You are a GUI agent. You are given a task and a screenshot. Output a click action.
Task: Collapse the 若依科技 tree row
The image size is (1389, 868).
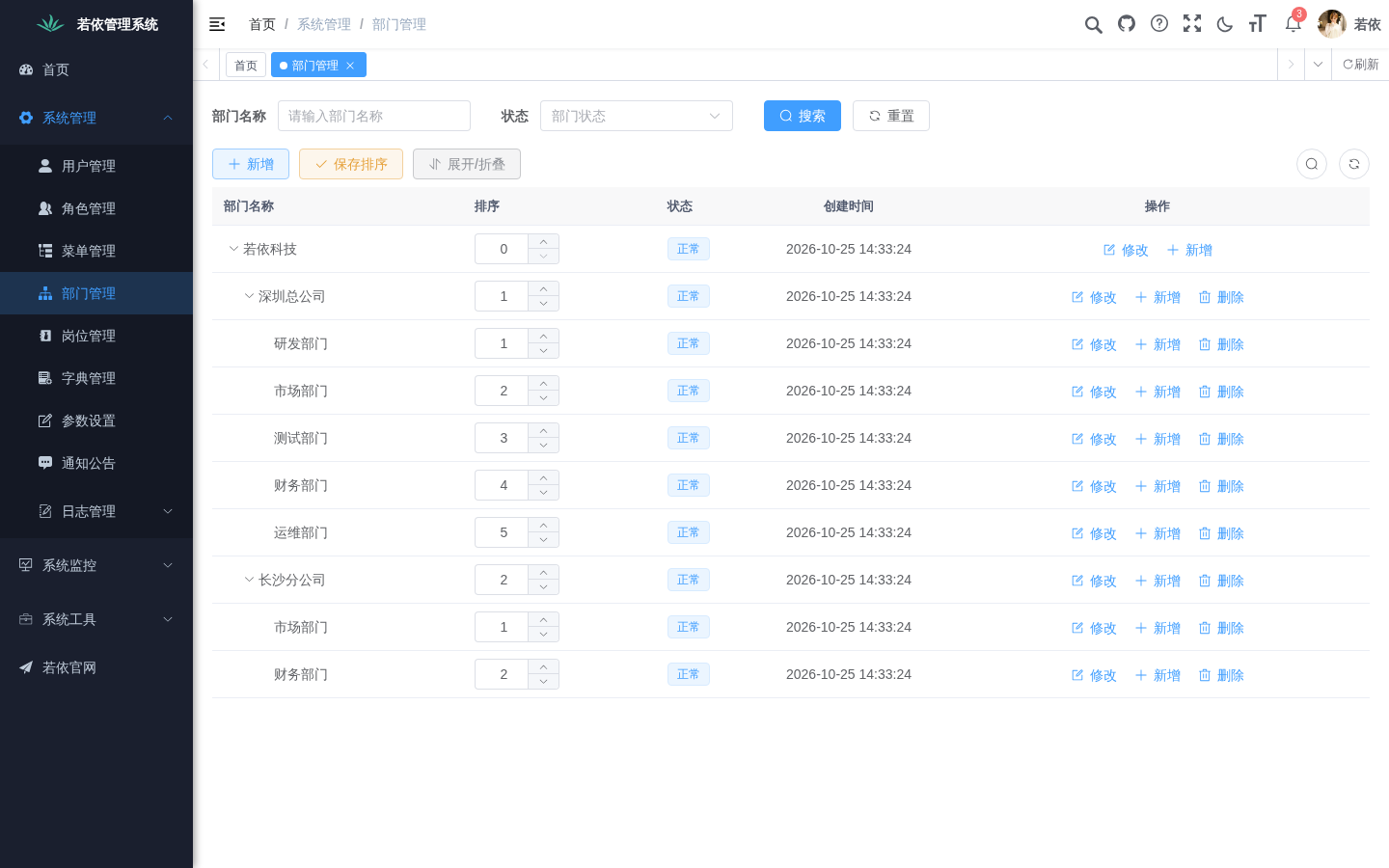[x=233, y=249]
